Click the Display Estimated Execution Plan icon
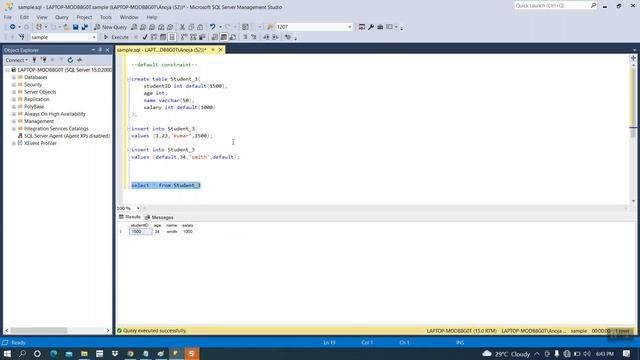This screenshot has height=360, width=640. tap(154, 37)
